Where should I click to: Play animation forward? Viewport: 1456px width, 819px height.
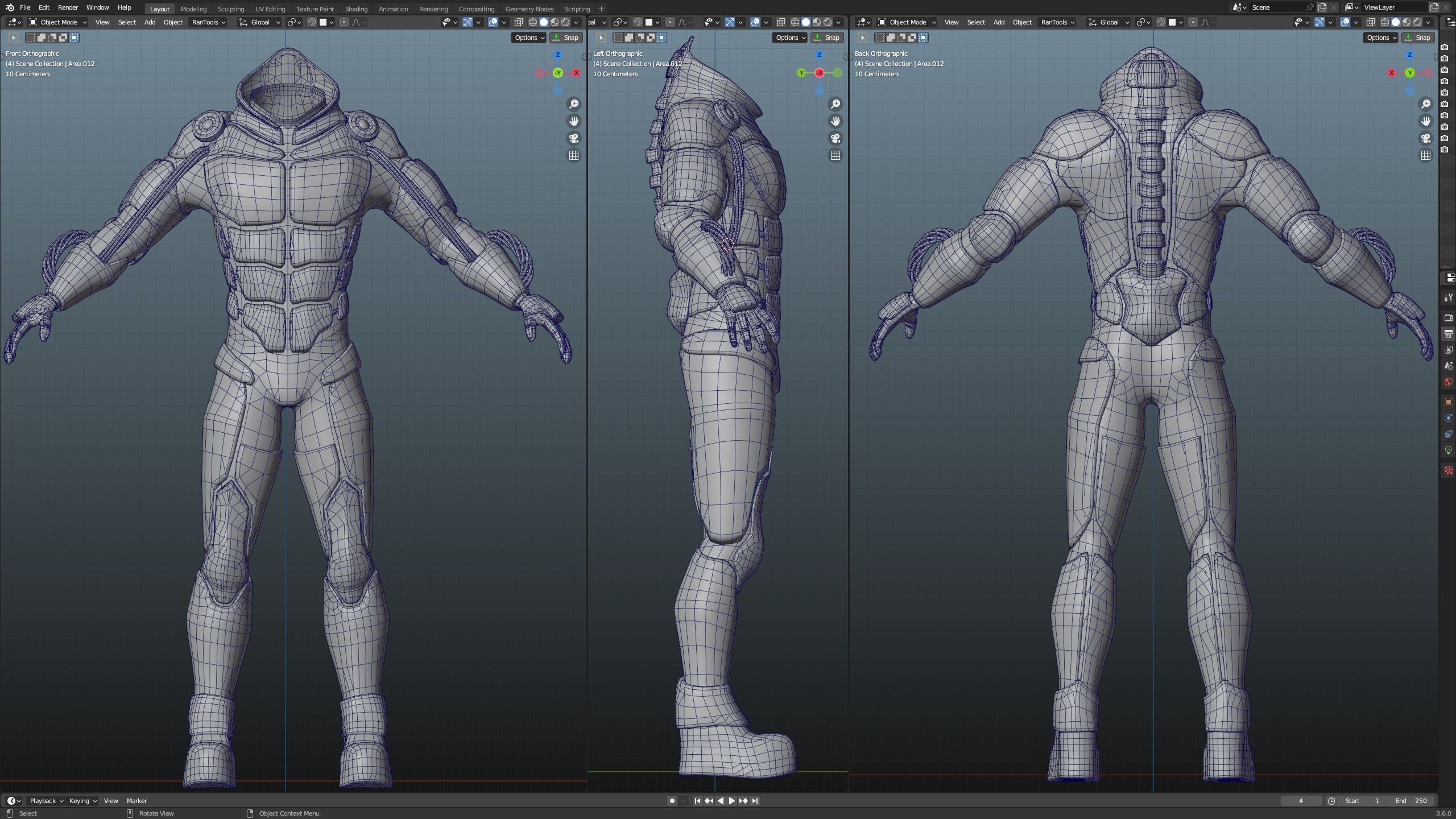(731, 801)
